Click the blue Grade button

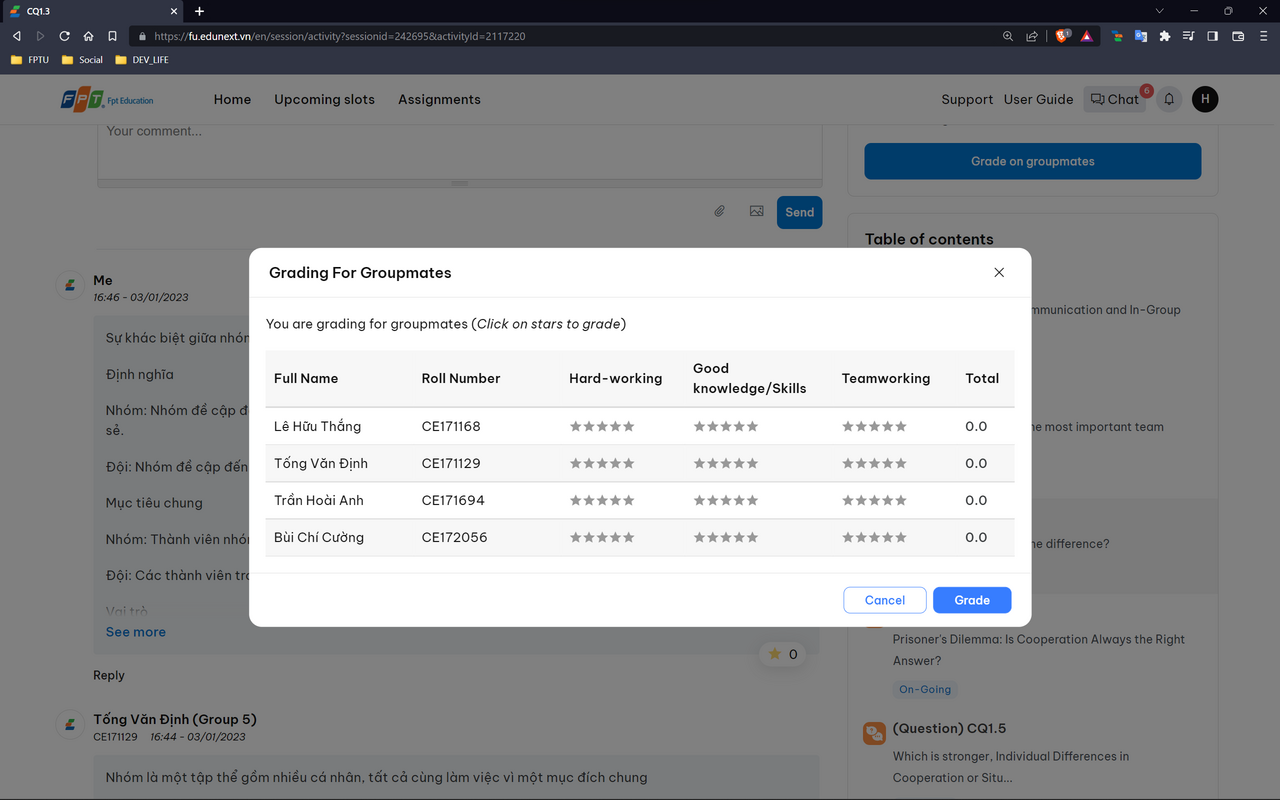coord(971,600)
